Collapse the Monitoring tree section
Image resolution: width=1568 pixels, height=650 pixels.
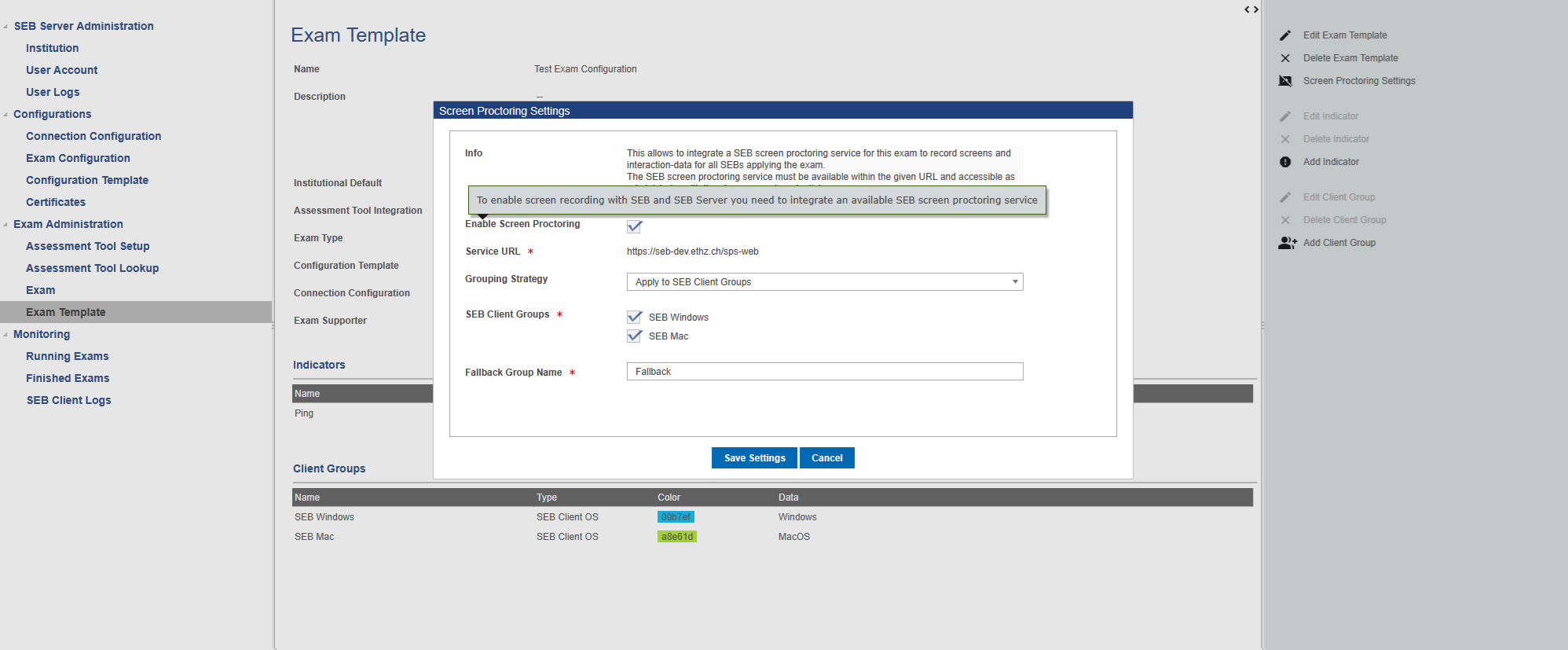(x=5, y=334)
